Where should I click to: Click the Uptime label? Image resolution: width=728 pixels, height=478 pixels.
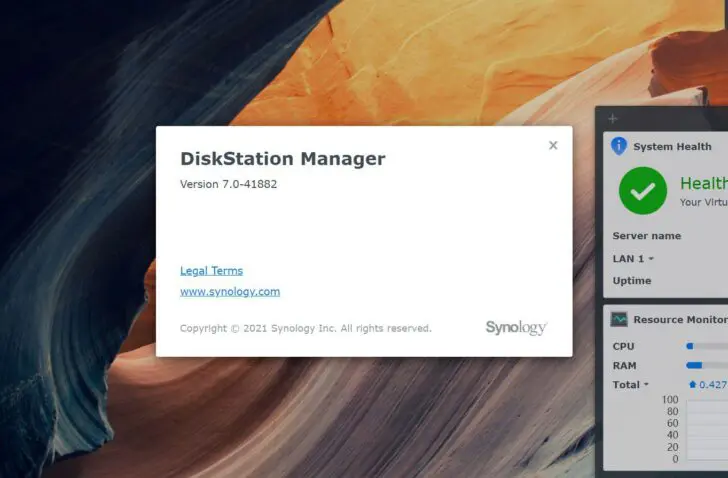click(x=632, y=281)
